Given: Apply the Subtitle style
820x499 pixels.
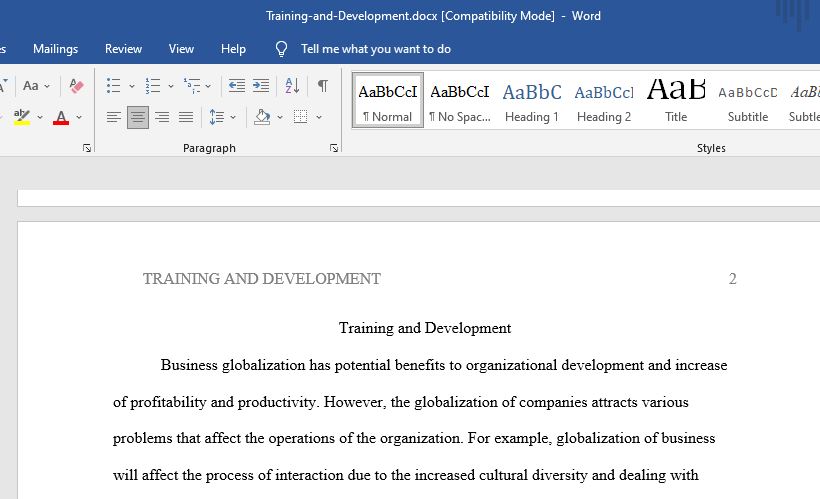Looking at the screenshot, I should [x=748, y=100].
